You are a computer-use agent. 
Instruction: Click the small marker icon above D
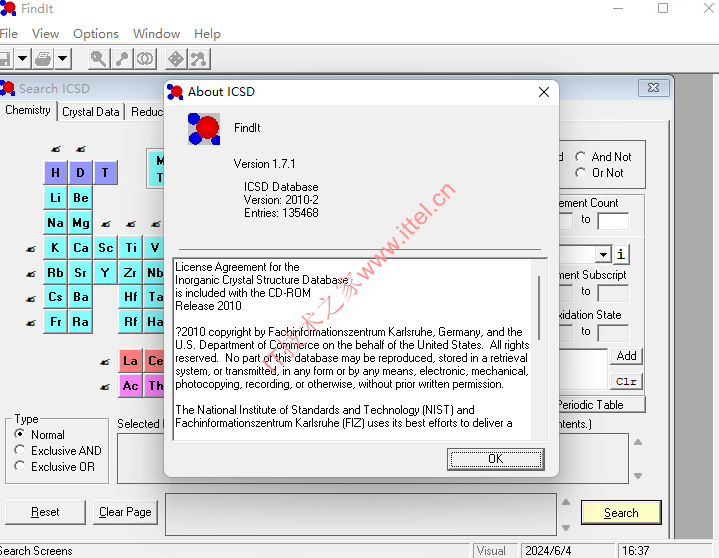[x=81, y=149]
